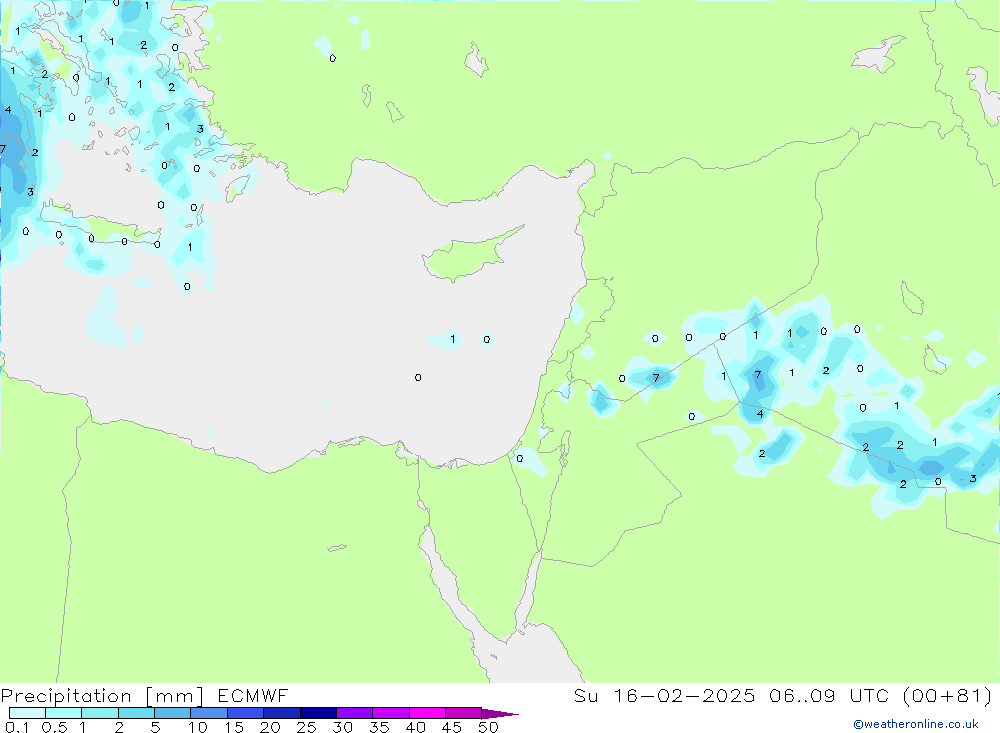Pick the 45–50 mm legend swatch
The image size is (1000, 733).
tap(464, 713)
